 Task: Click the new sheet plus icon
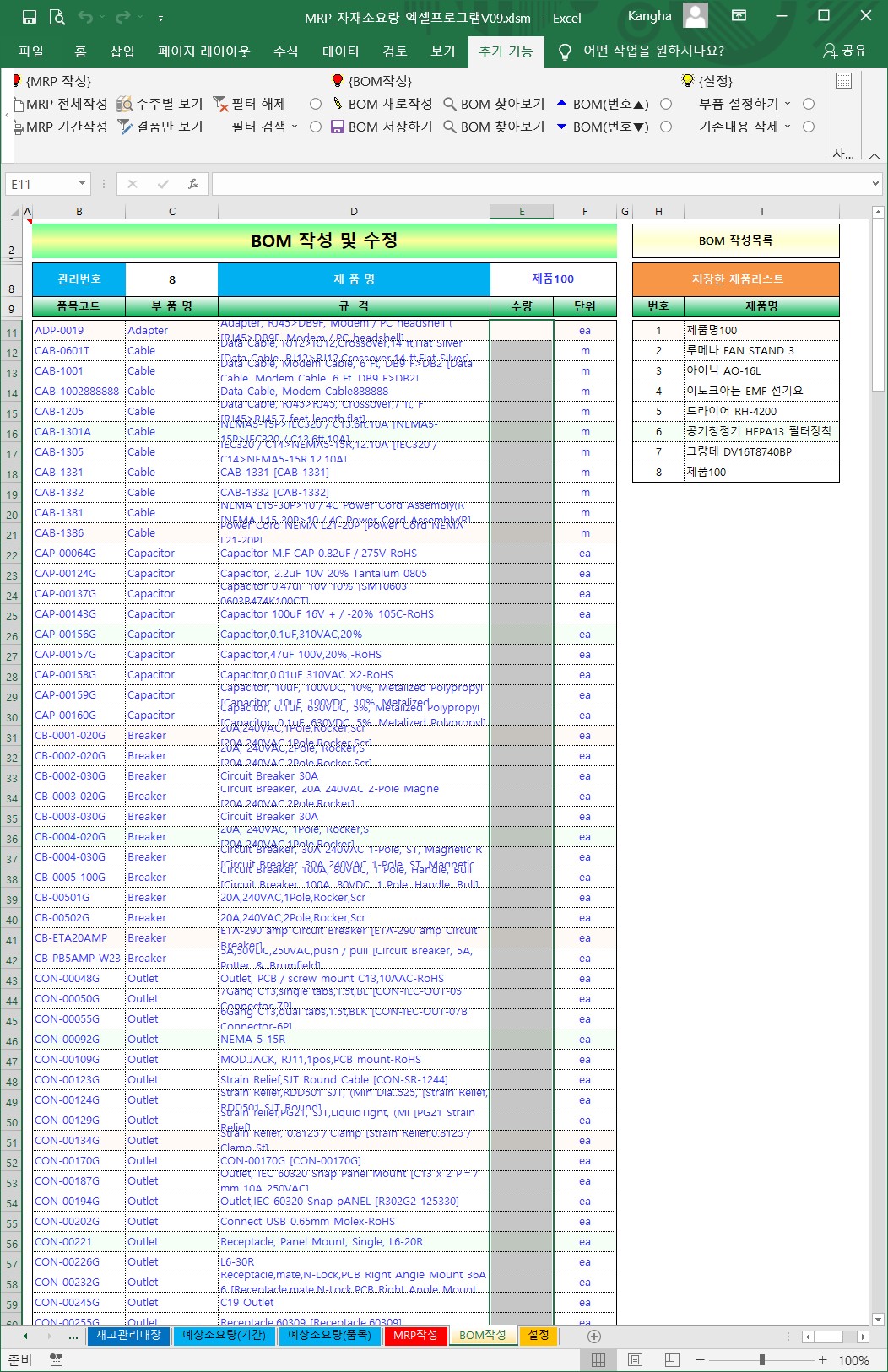pos(594,1337)
